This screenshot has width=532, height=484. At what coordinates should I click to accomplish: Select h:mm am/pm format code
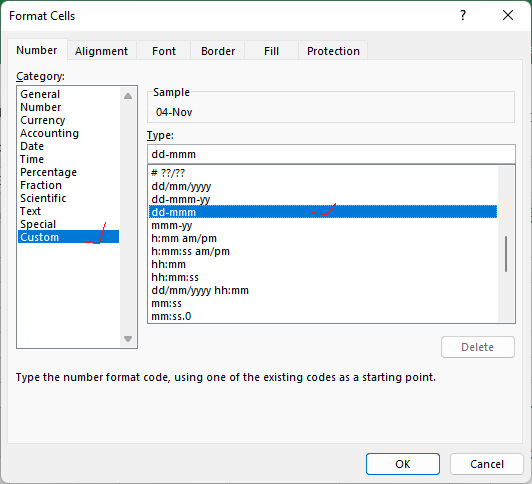[323, 238]
